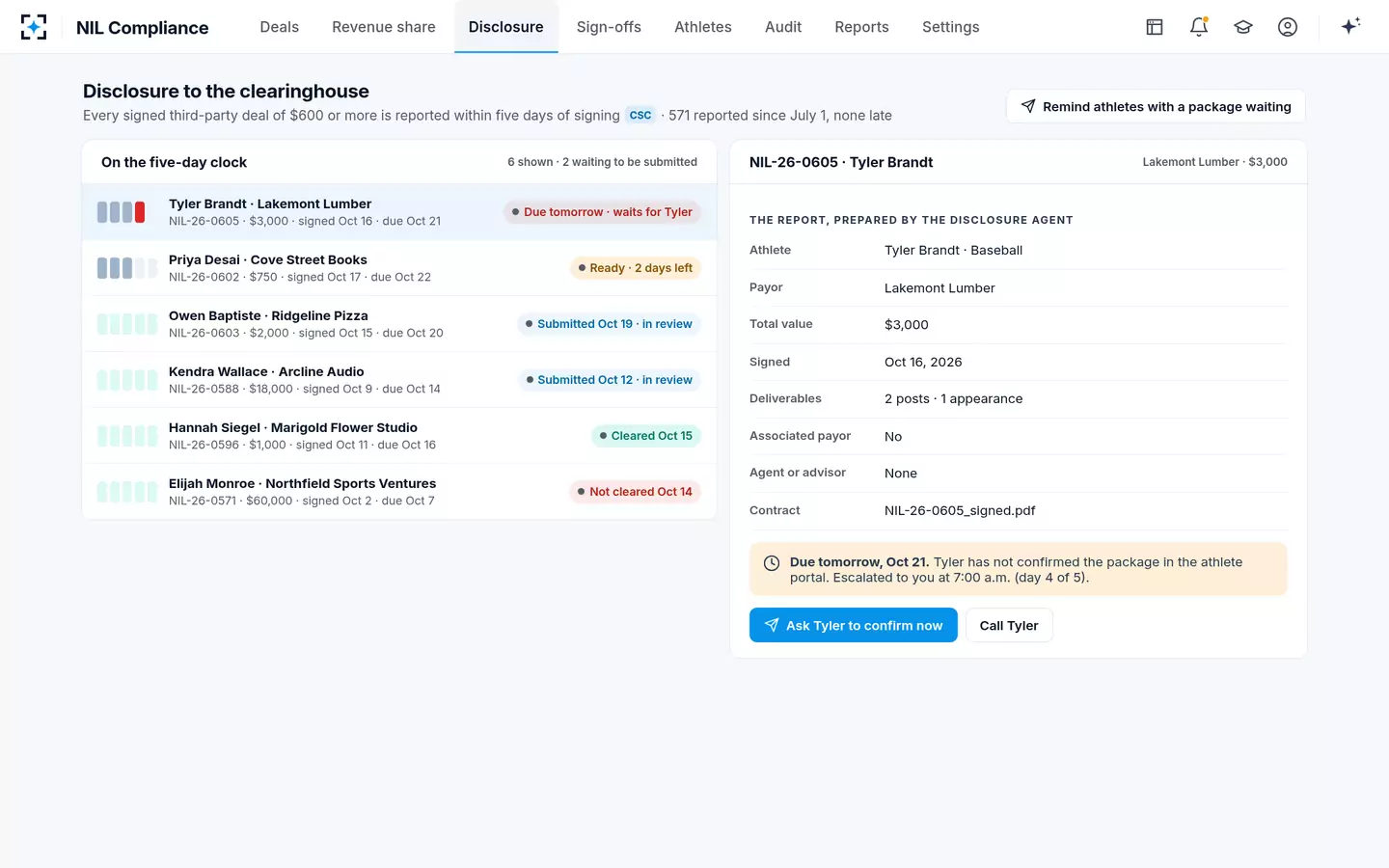The image size is (1389, 868).
Task: Click the graduation cap learning icon
Action: tap(1243, 27)
